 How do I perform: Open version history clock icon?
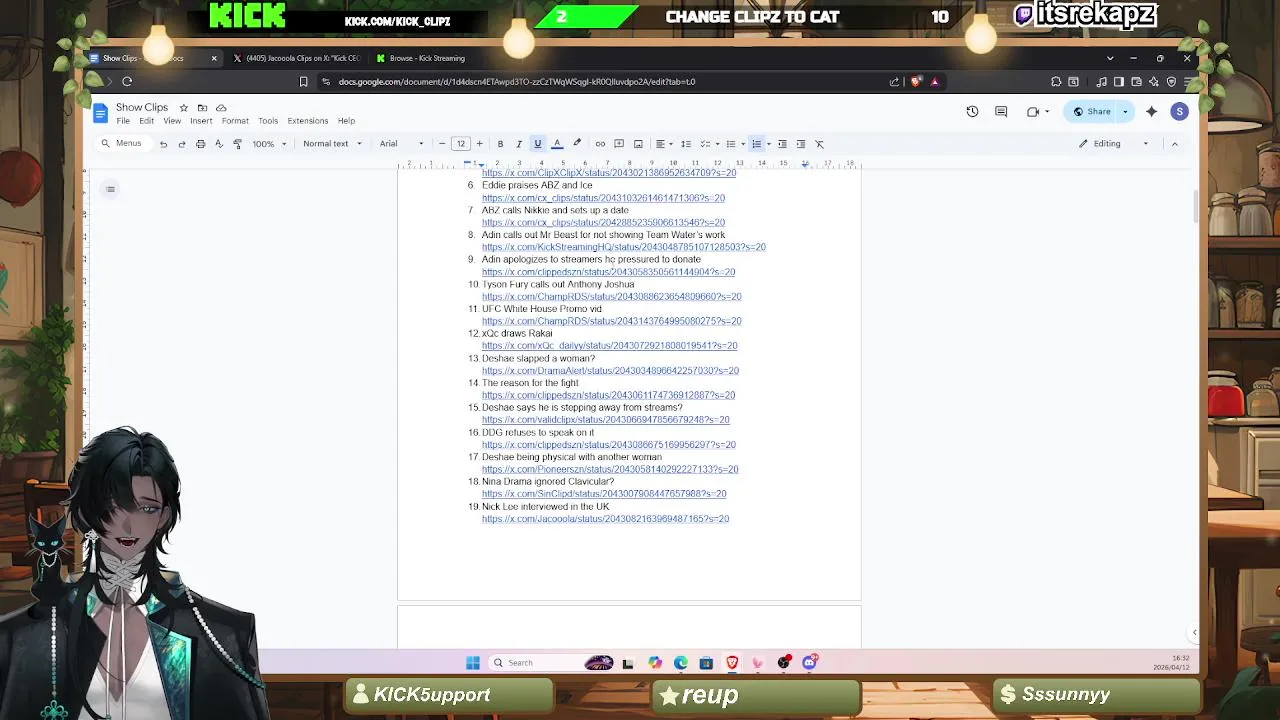click(972, 112)
